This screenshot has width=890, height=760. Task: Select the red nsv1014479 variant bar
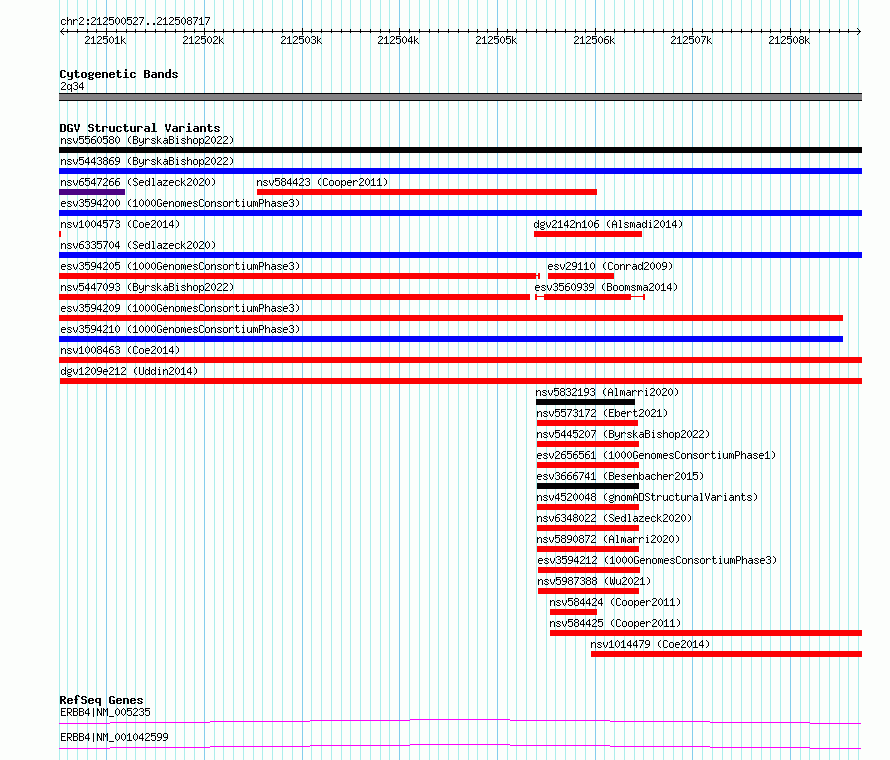click(727, 654)
